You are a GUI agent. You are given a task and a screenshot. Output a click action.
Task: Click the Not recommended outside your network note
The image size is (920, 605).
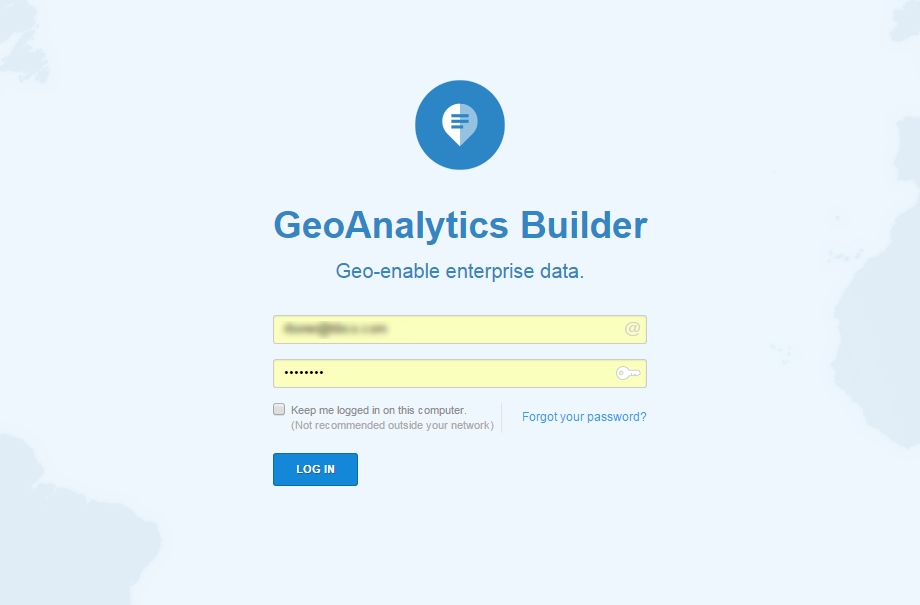392,425
